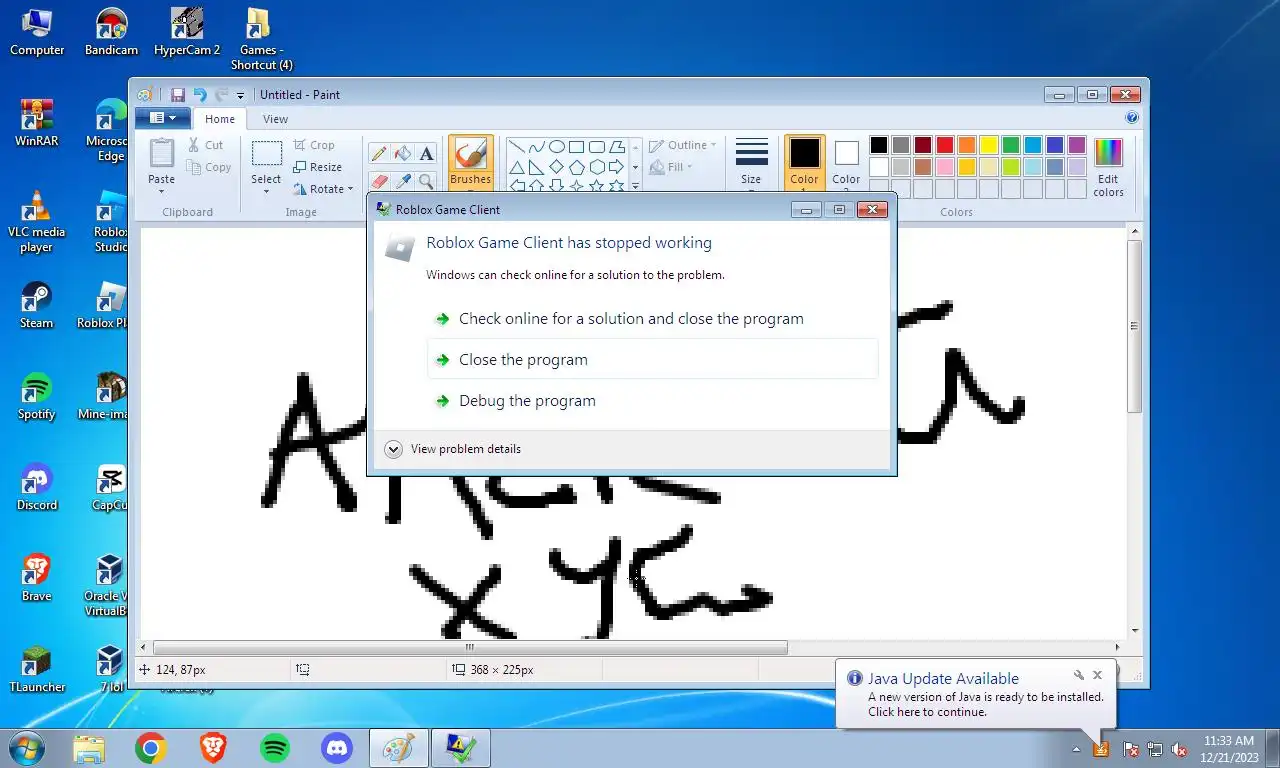
Task: Click the Paint horizontal scrollbar thumb
Action: pyautogui.click(x=470, y=648)
